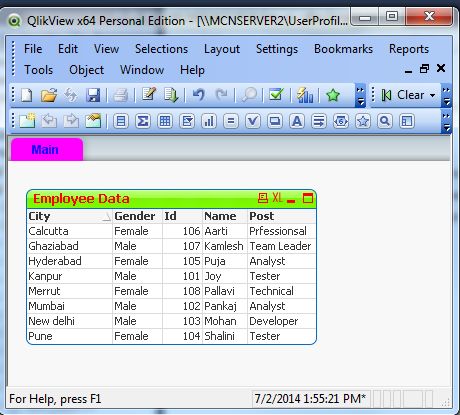Open Current Selections checkmark icon
This screenshot has height=415, width=460.
(276, 95)
